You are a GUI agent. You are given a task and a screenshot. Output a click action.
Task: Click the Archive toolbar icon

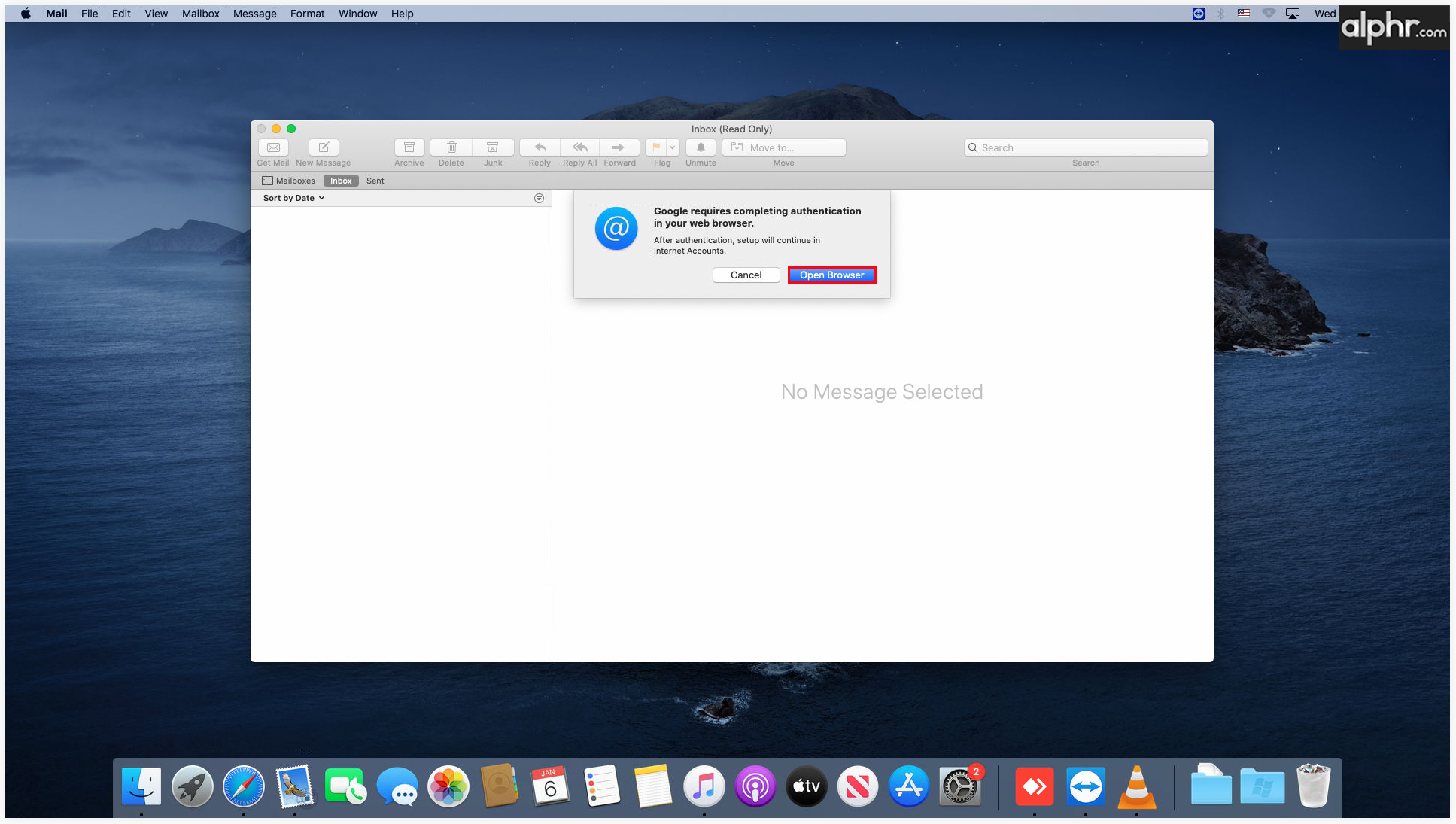[x=409, y=147]
